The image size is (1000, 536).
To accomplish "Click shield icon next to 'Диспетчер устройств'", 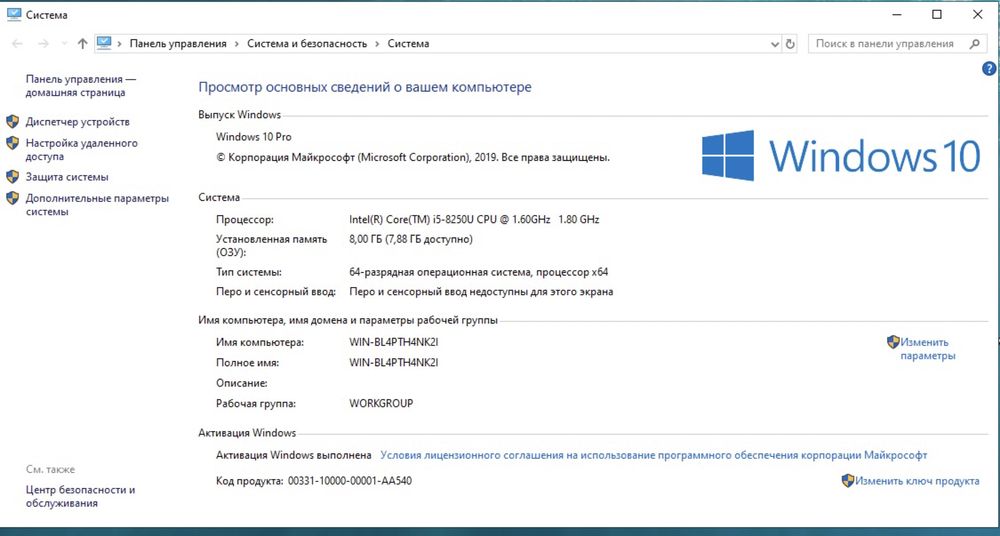I will 12,121.
